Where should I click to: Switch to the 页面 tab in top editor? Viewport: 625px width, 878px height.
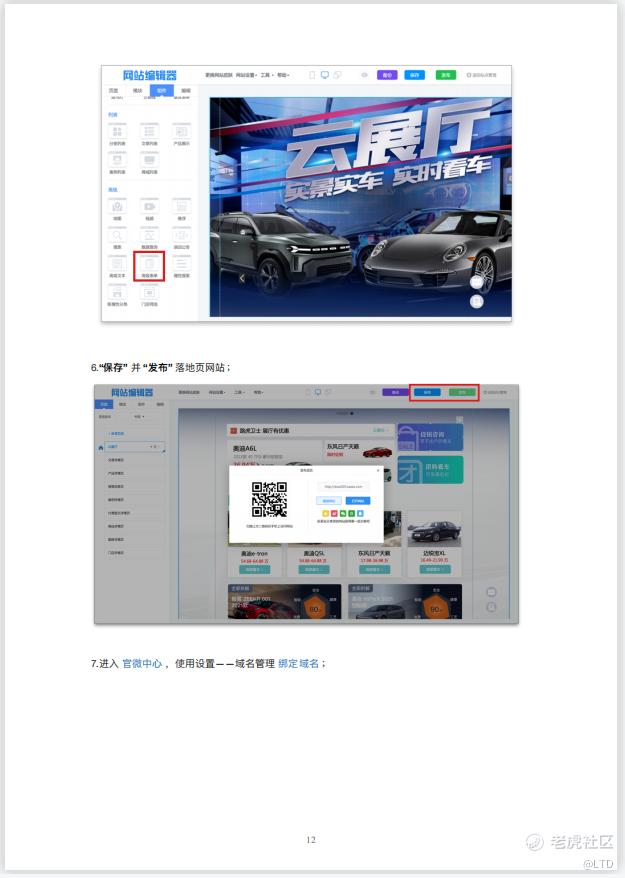(113, 91)
